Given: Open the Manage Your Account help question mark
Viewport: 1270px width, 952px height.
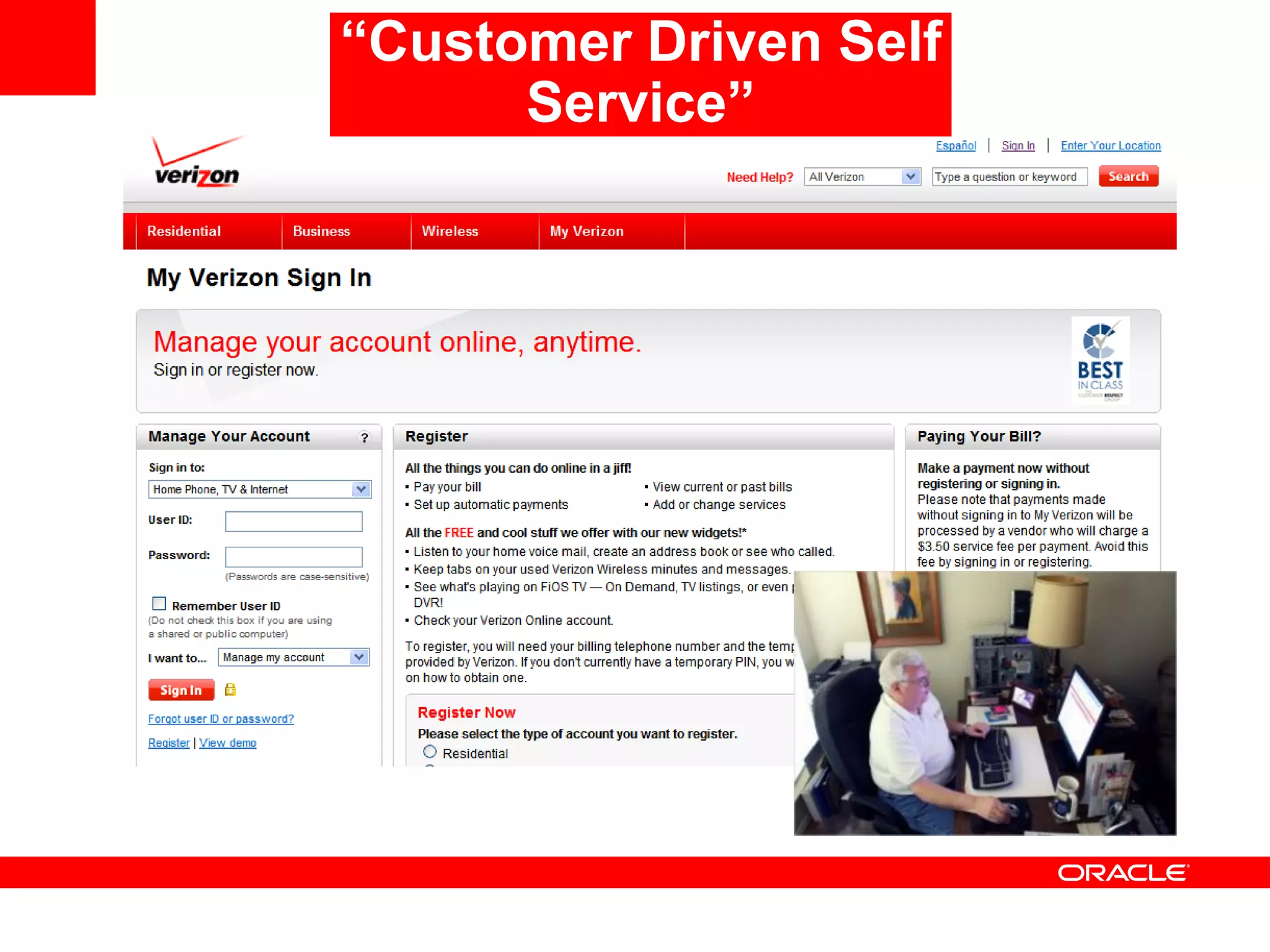Looking at the screenshot, I should click(365, 438).
